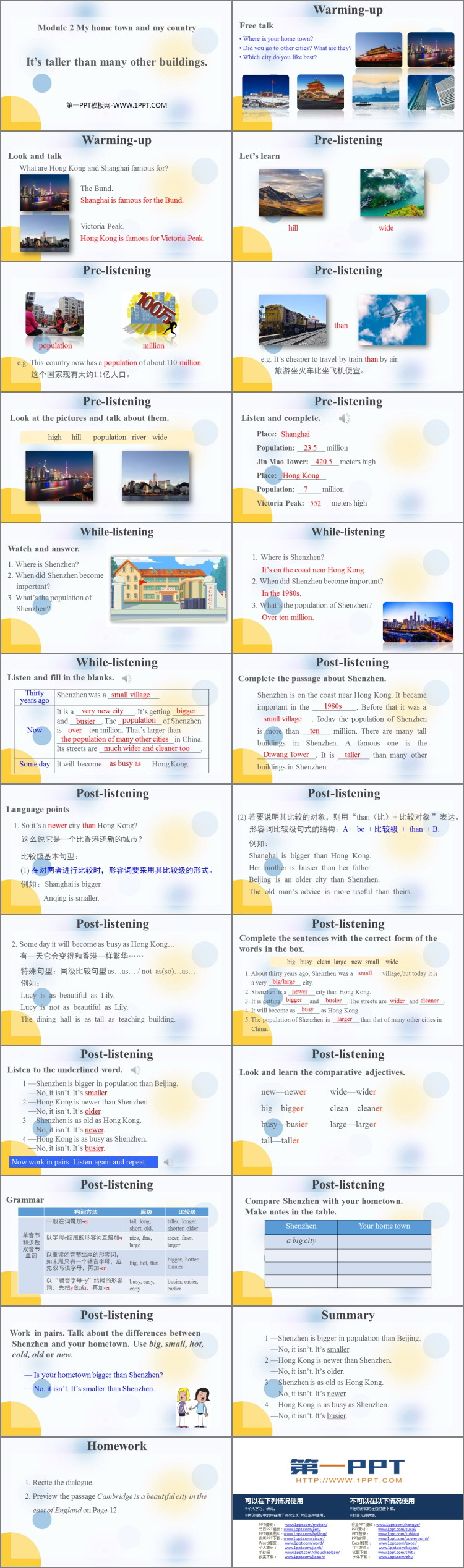Click speaker icon after 'Now work in pairs' banner
This screenshot has height=1568, width=464.
tap(167, 1162)
